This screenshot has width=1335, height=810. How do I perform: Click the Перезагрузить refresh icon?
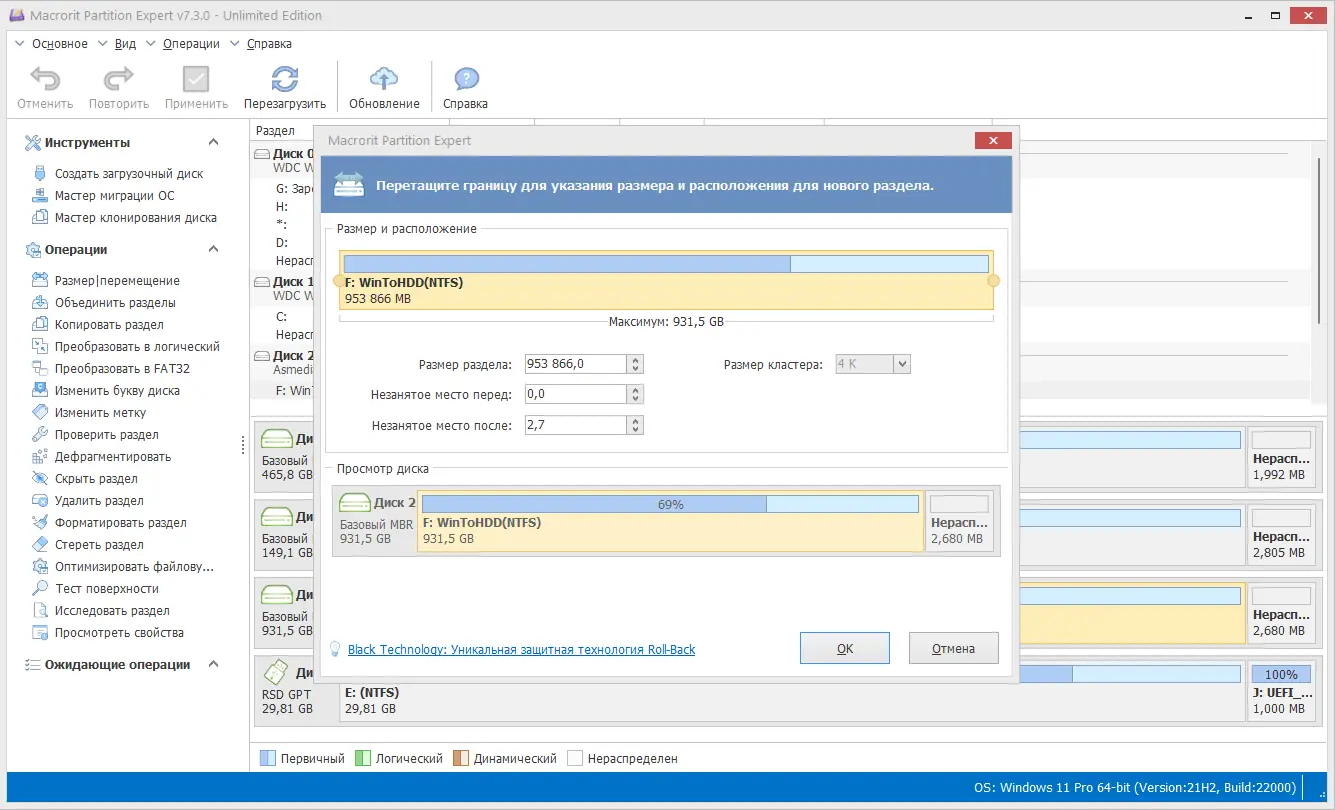[x=285, y=80]
